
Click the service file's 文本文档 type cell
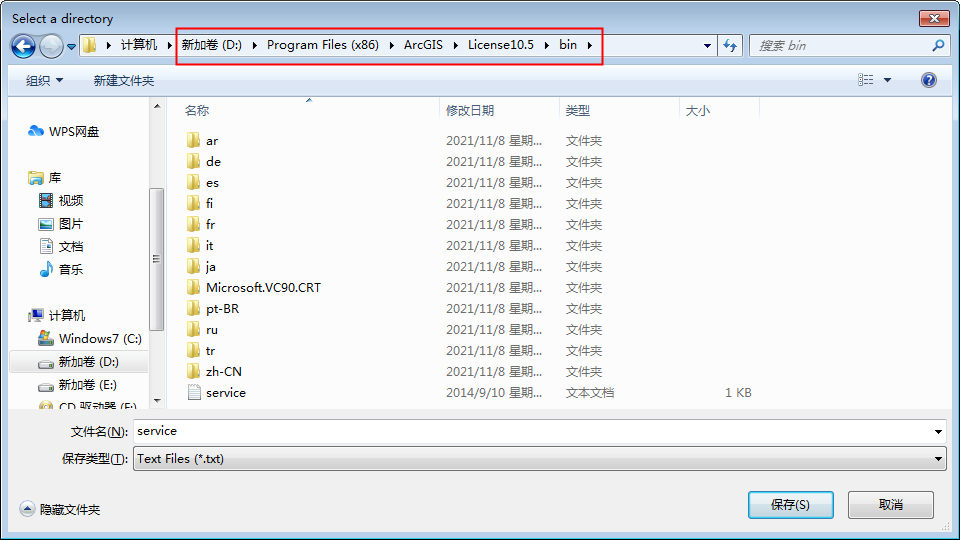click(x=590, y=392)
